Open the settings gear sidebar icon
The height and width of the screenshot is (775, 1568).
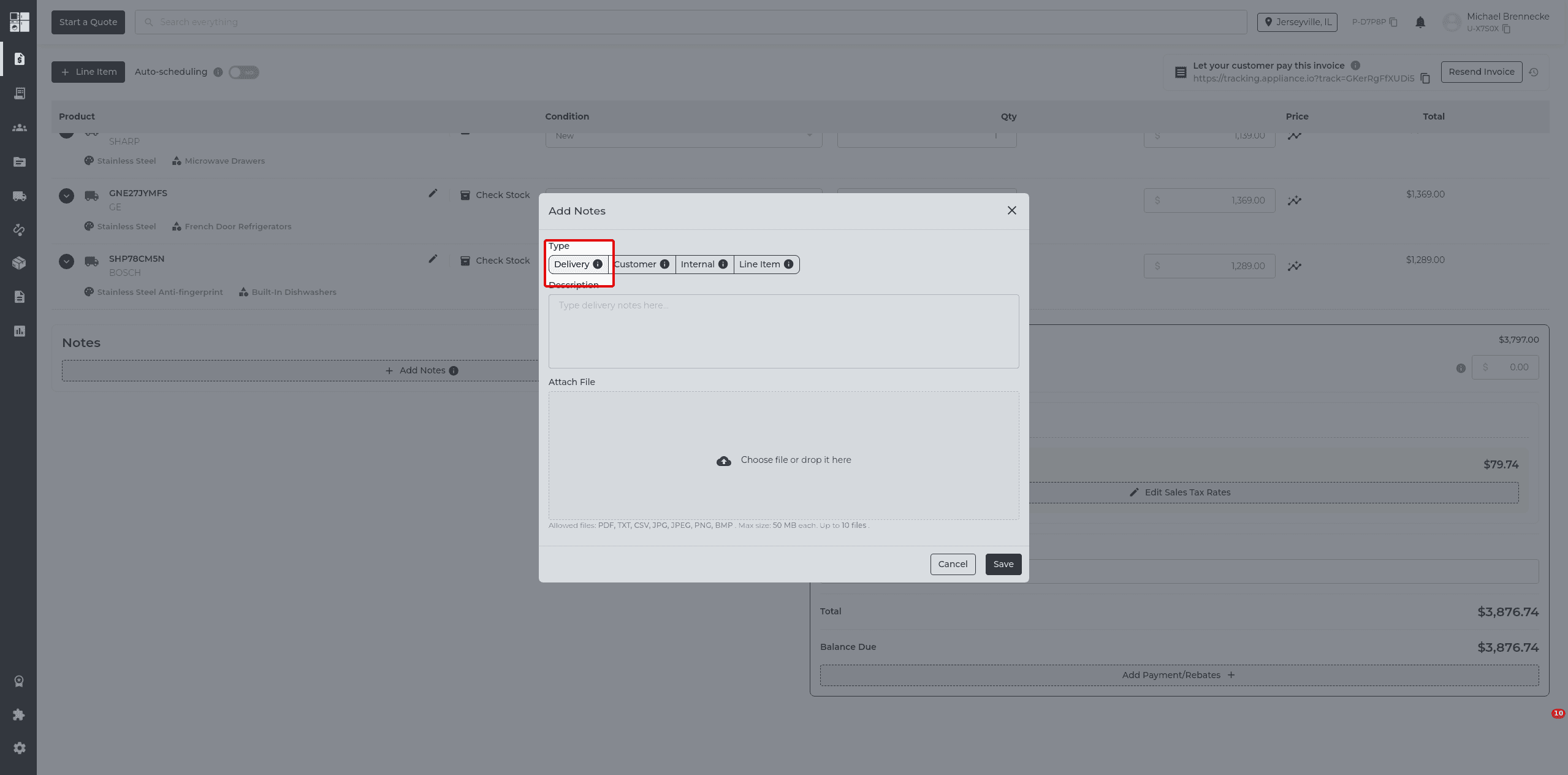(20, 748)
